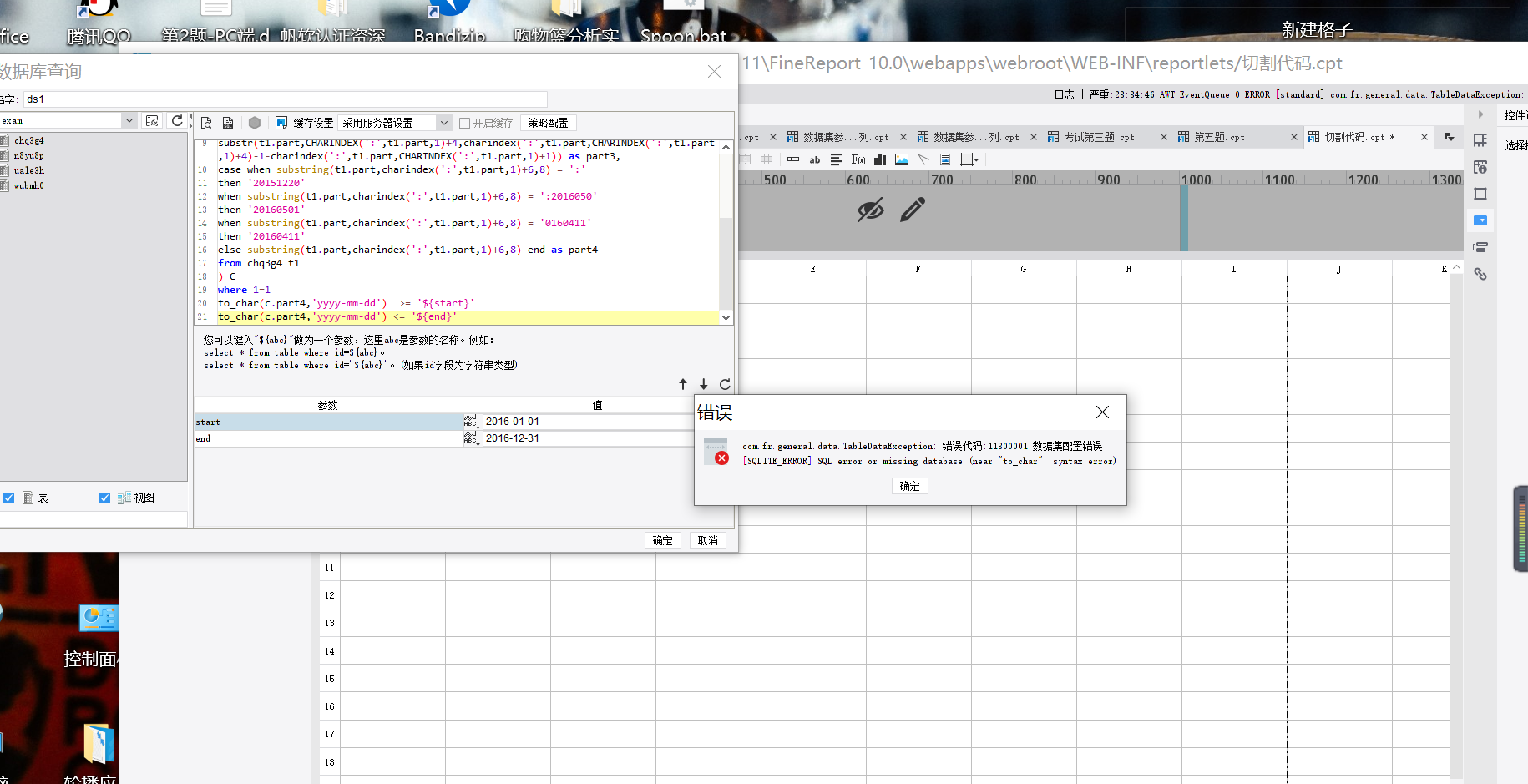Open the 腾讯QQ desktop shortcut

(x=99, y=23)
